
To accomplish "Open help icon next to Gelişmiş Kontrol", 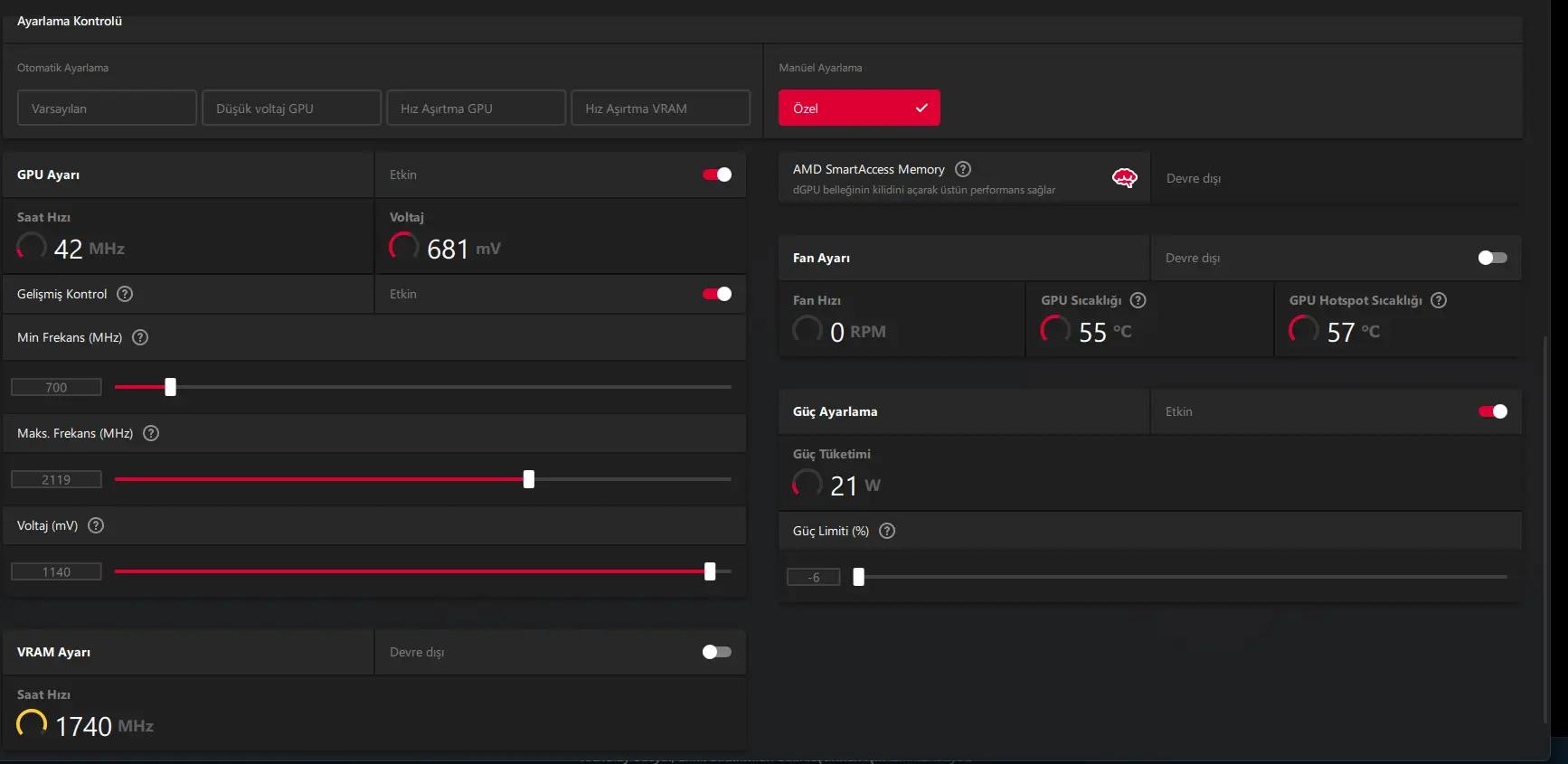I will coord(126,294).
